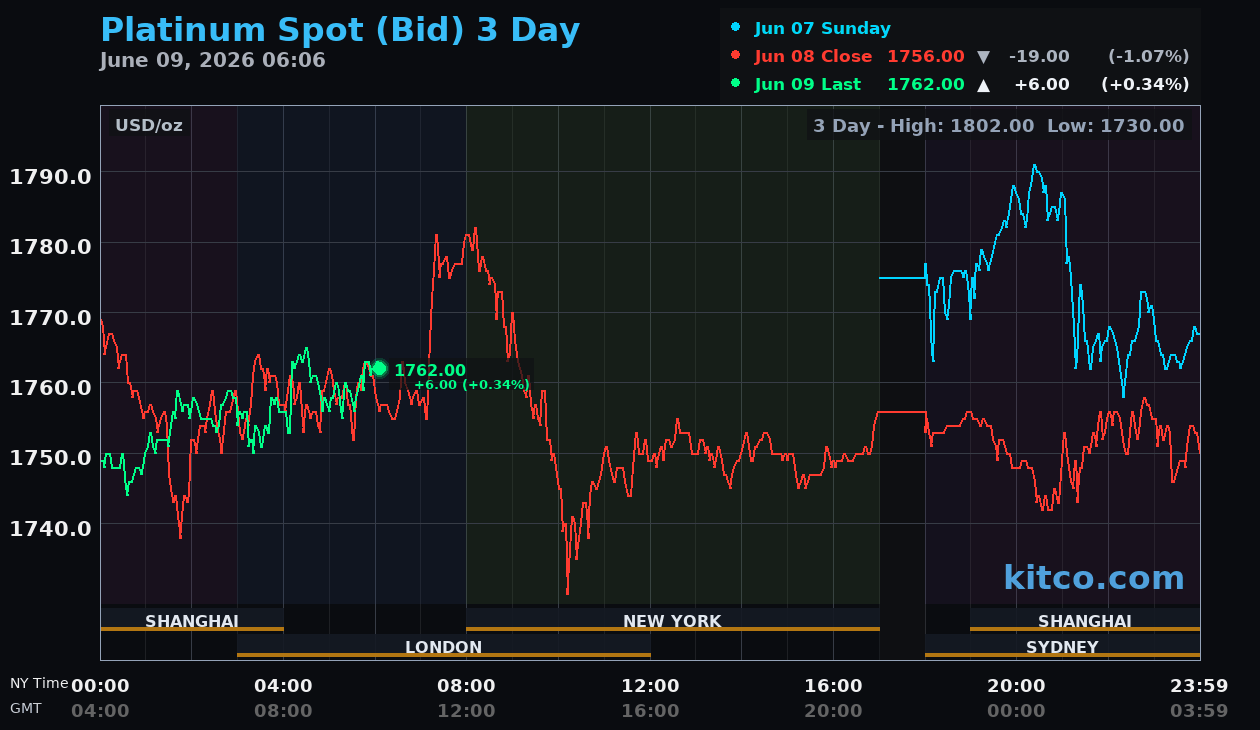Click 3 Day High 1802.00 text
Screen dimensions: 1260x730
923,126
